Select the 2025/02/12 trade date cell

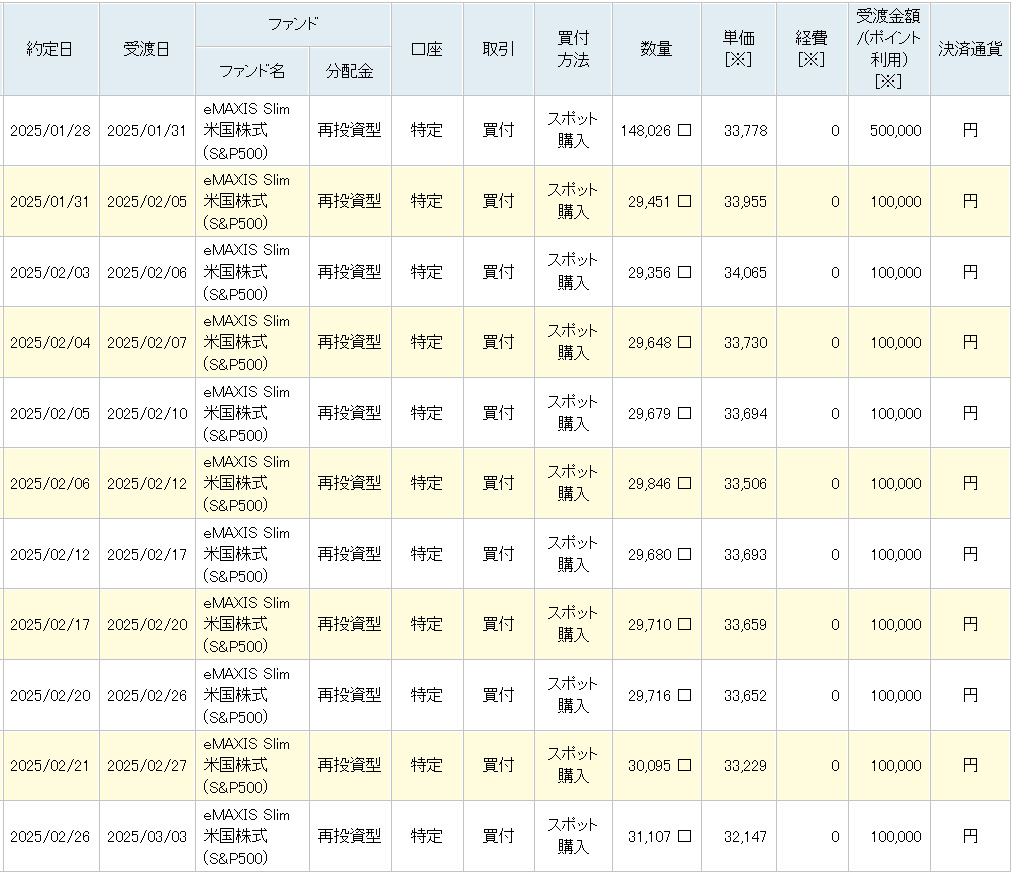[49, 554]
